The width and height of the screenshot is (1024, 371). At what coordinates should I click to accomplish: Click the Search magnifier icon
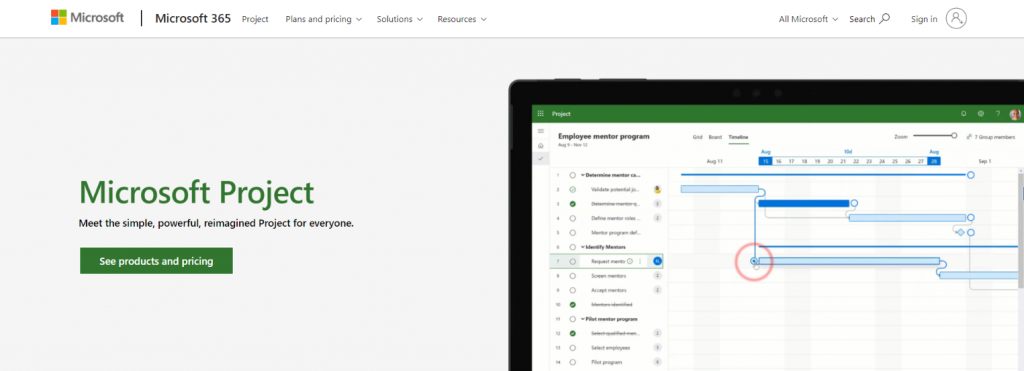coord(885,19)
